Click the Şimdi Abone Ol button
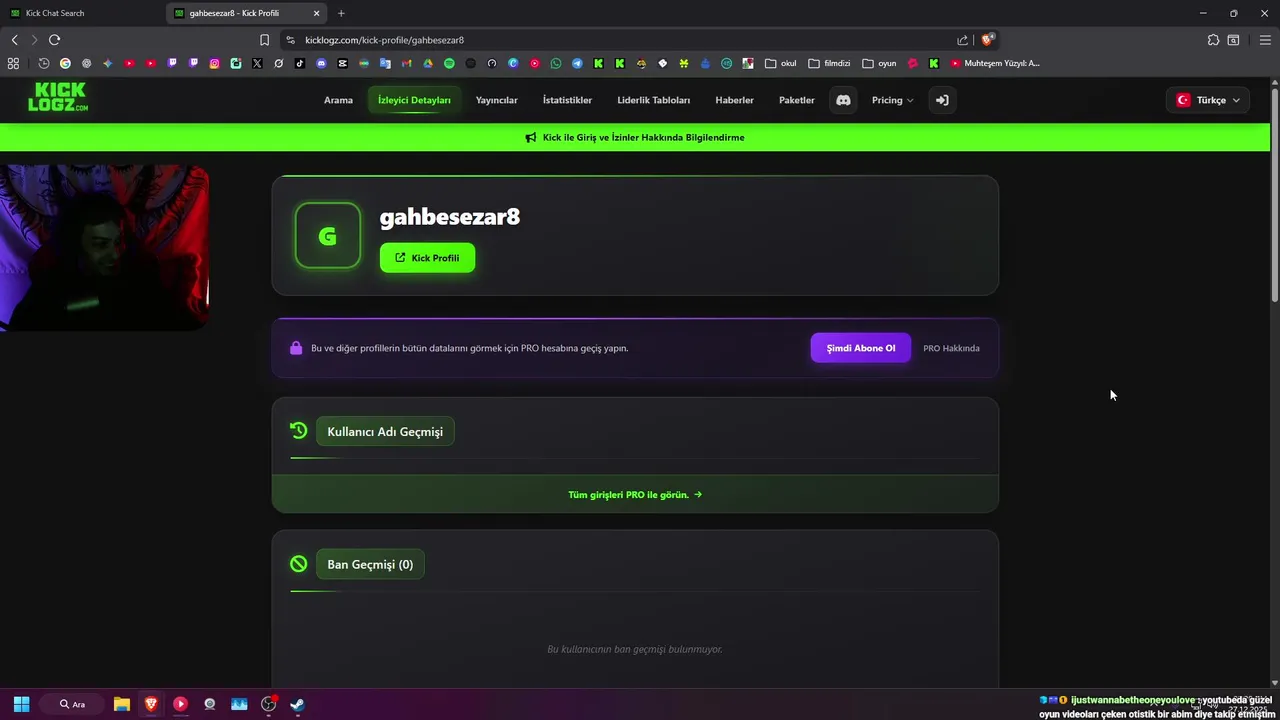Screen dimensions: 1280x720 coord(860,348)
